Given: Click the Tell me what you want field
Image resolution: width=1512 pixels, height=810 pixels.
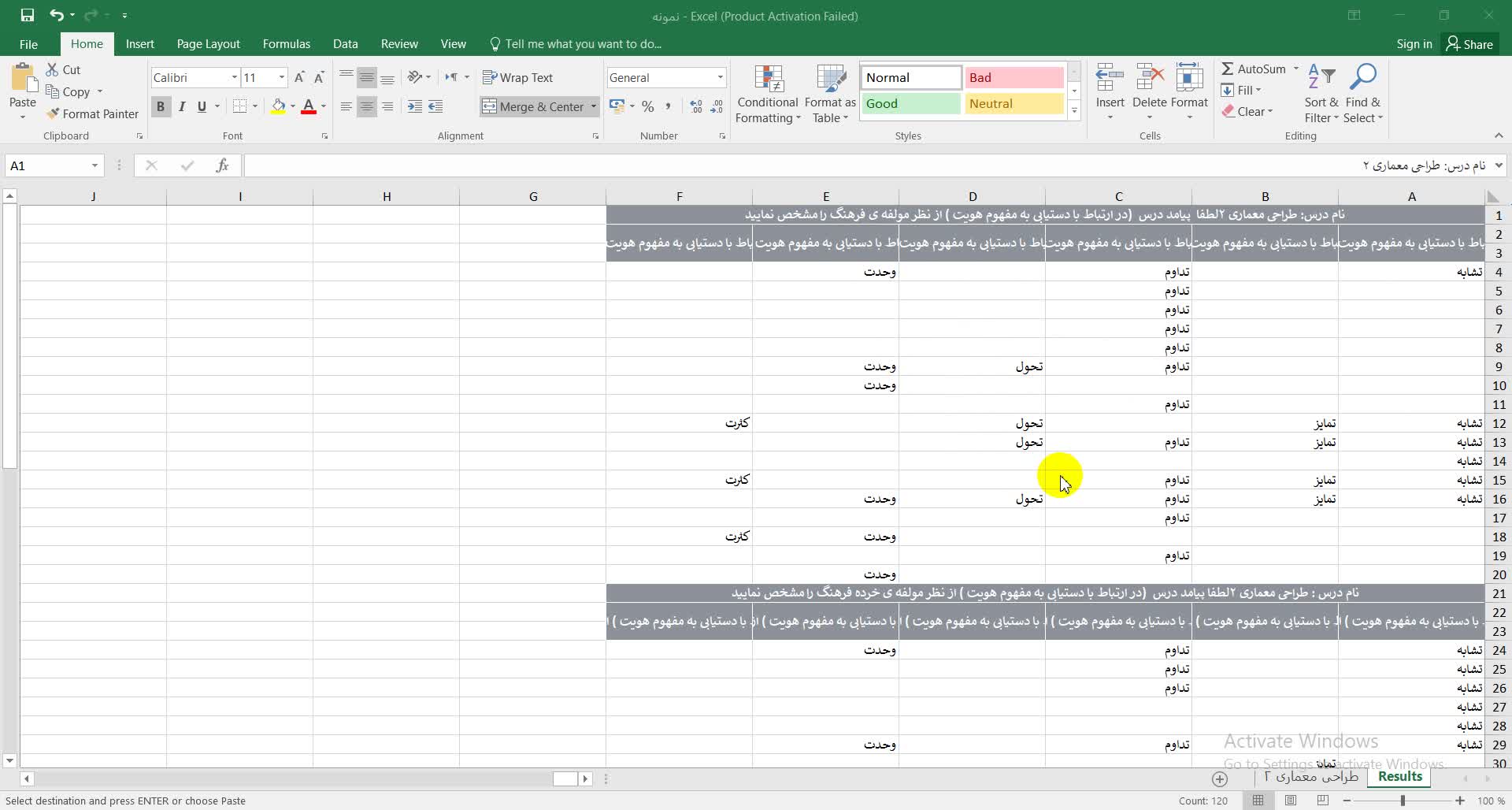Looking at the screenshot, I should pos(582,44).
